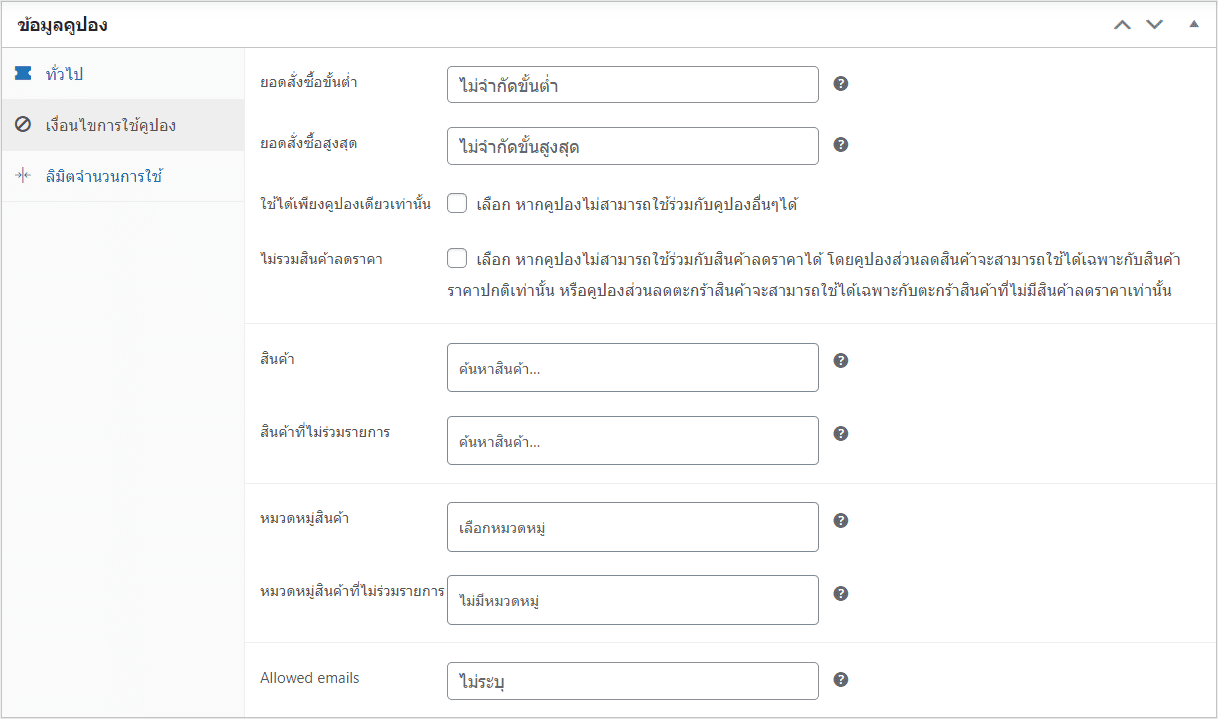Click the ticket icon for ทั่วไป
The height and width of the screenshot is (719, 1218).
pos(23,74)
